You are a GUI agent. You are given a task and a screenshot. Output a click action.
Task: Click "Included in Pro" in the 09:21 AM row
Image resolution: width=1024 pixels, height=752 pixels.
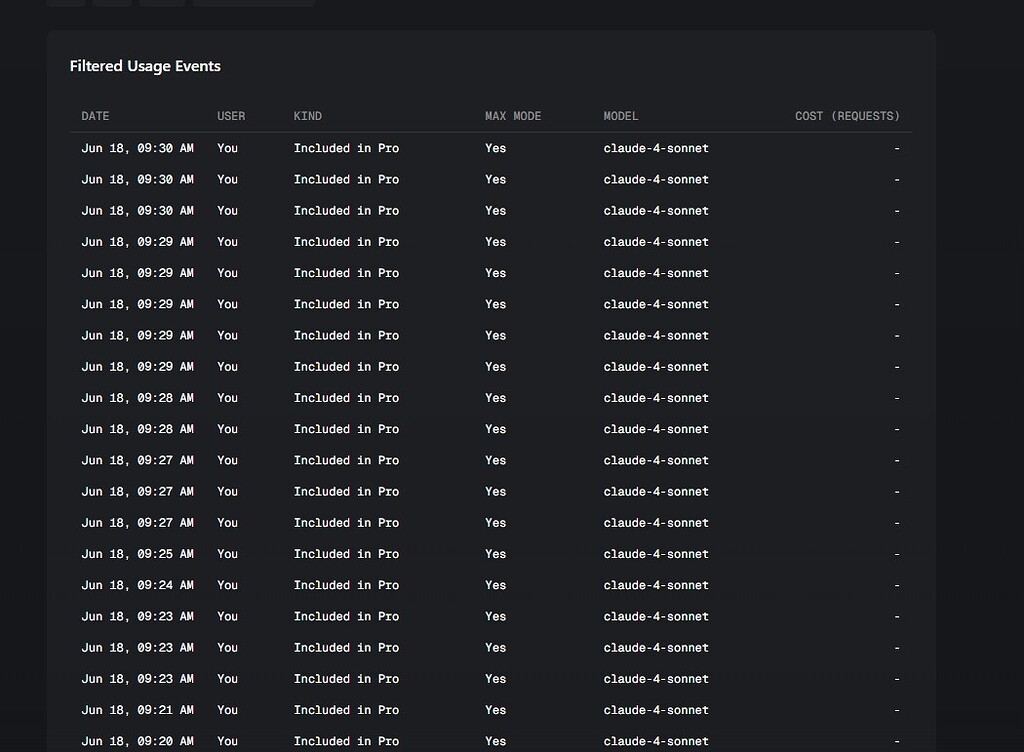346,710
